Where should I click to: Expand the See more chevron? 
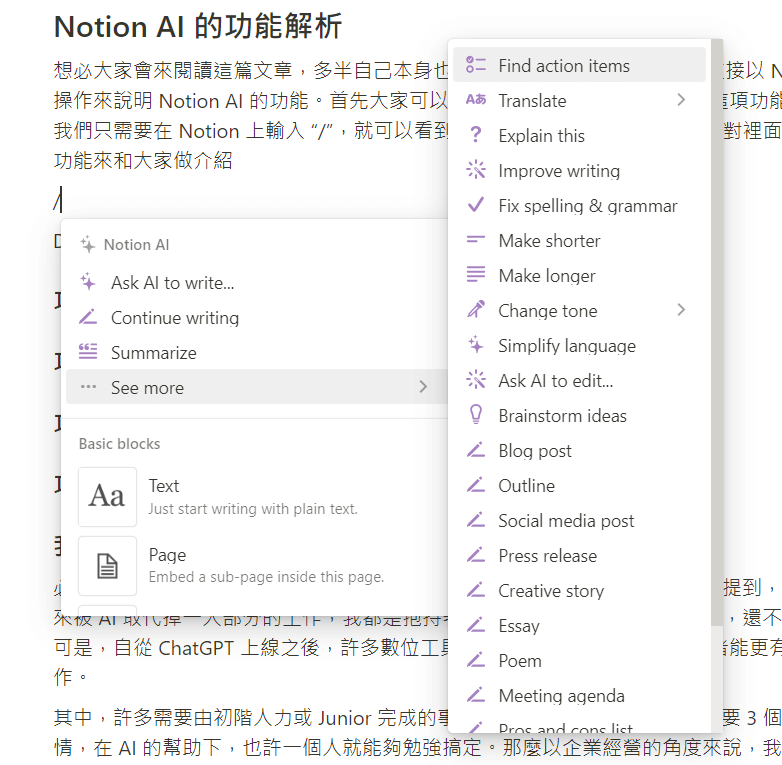click(423, 386)
